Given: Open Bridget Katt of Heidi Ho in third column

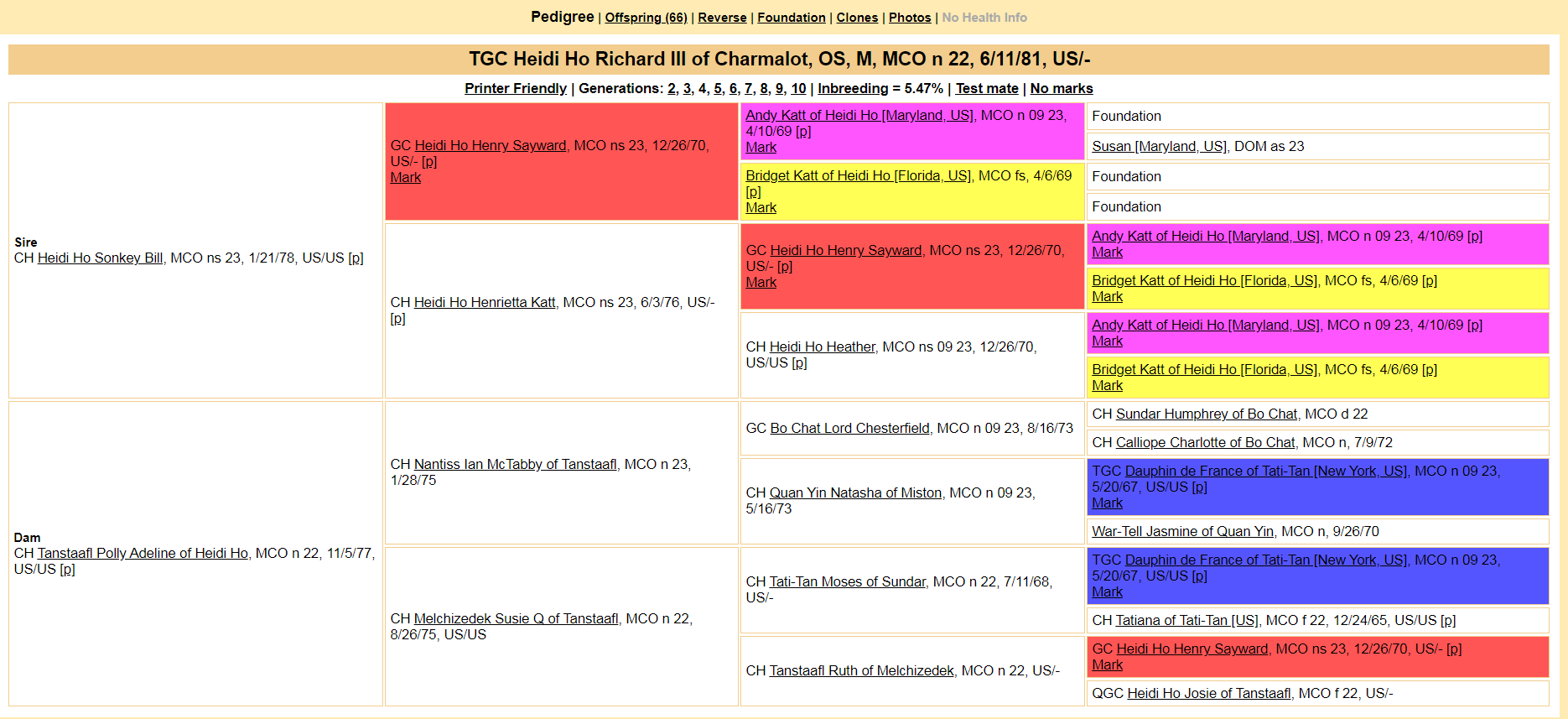Looking at the screenshot, I should [x=859, y=175].
